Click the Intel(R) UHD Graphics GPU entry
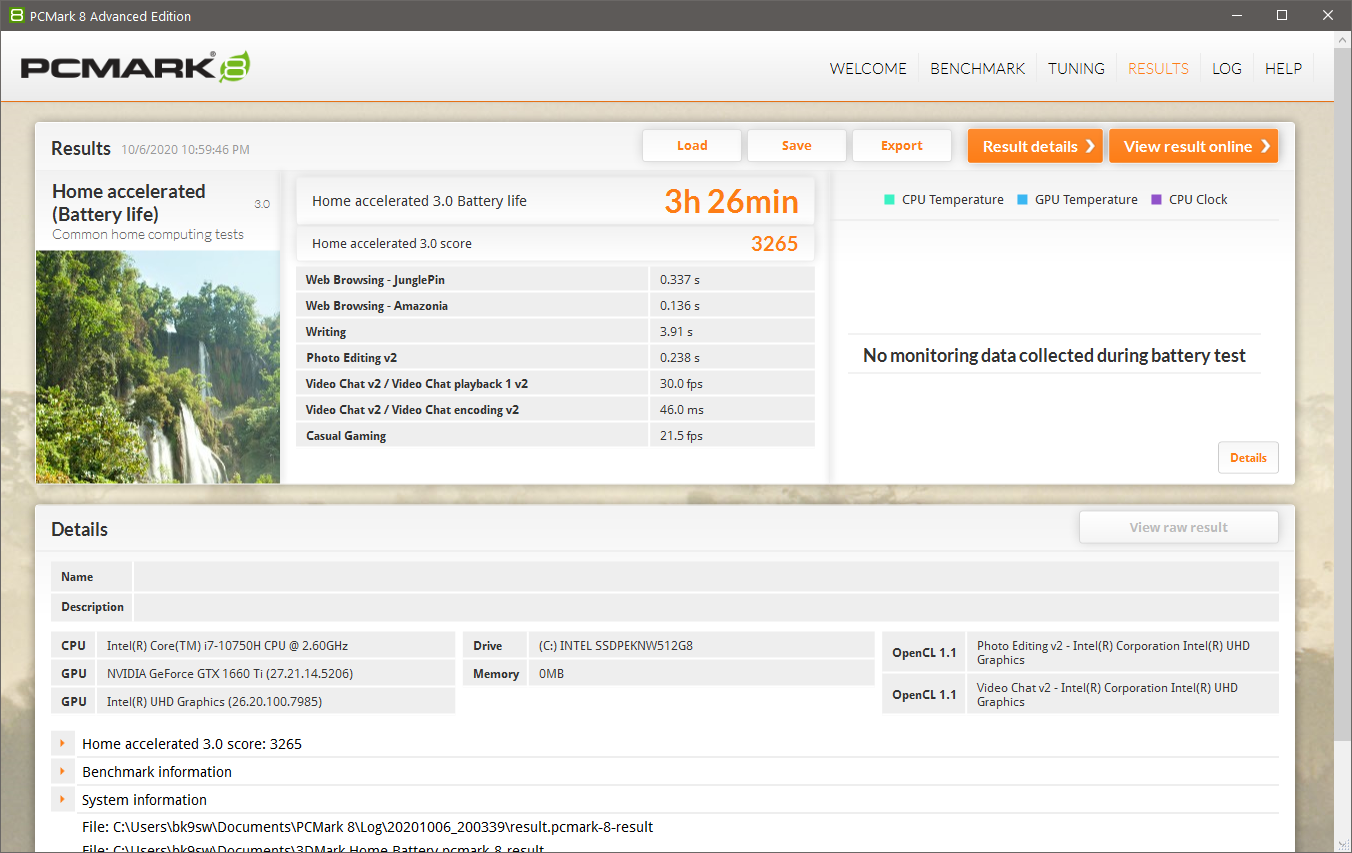Image resolution: width=1352 pixels, height=853 pixels. [214, 702]
